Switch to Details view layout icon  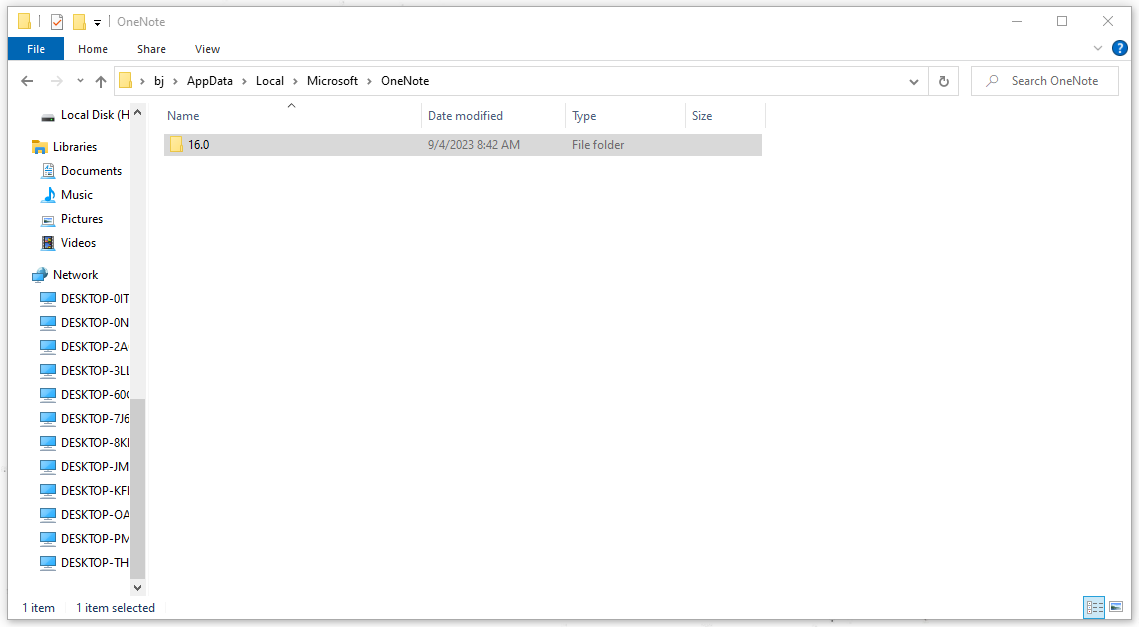coord(1094,607)
